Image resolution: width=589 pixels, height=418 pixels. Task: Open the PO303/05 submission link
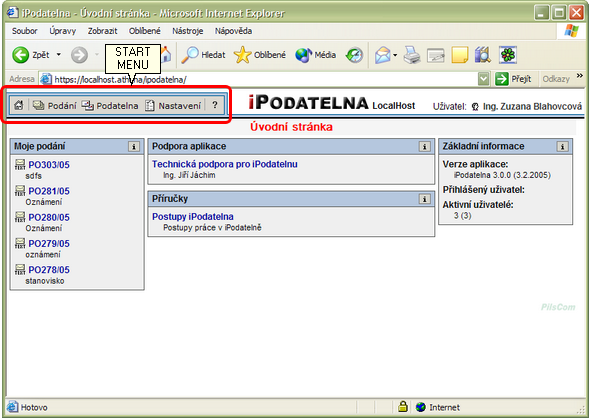click(x=49, y=164)
